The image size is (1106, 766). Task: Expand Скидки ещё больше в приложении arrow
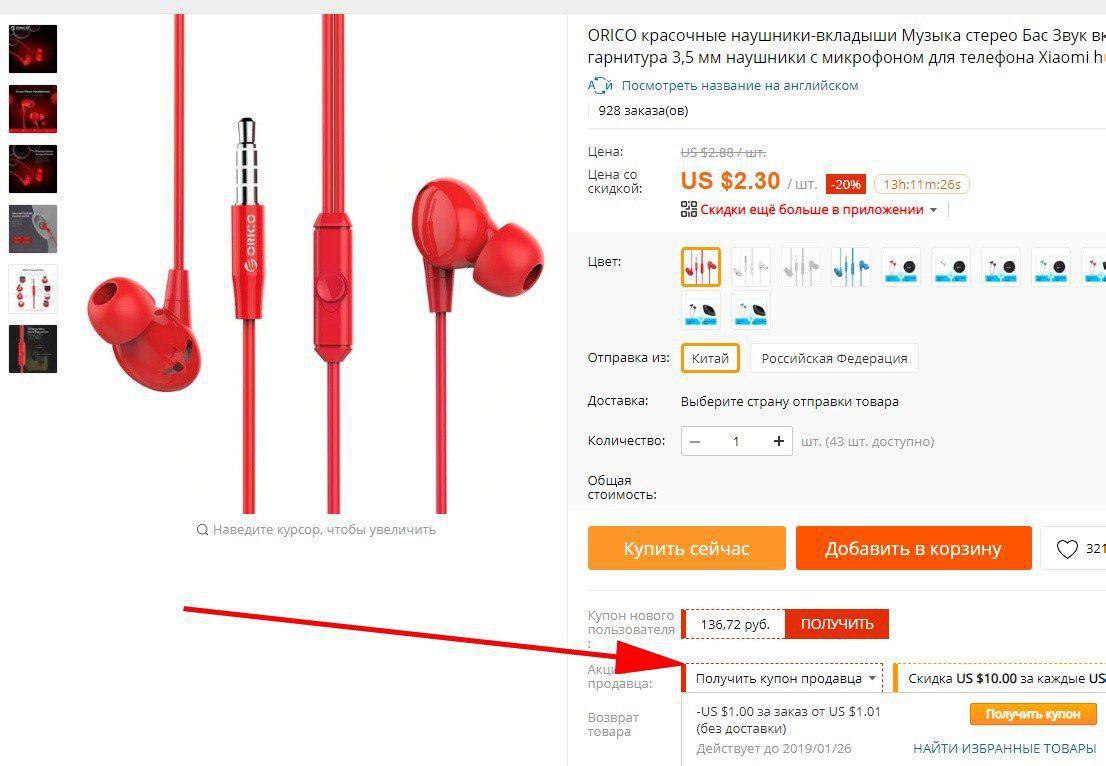point(934,210)
